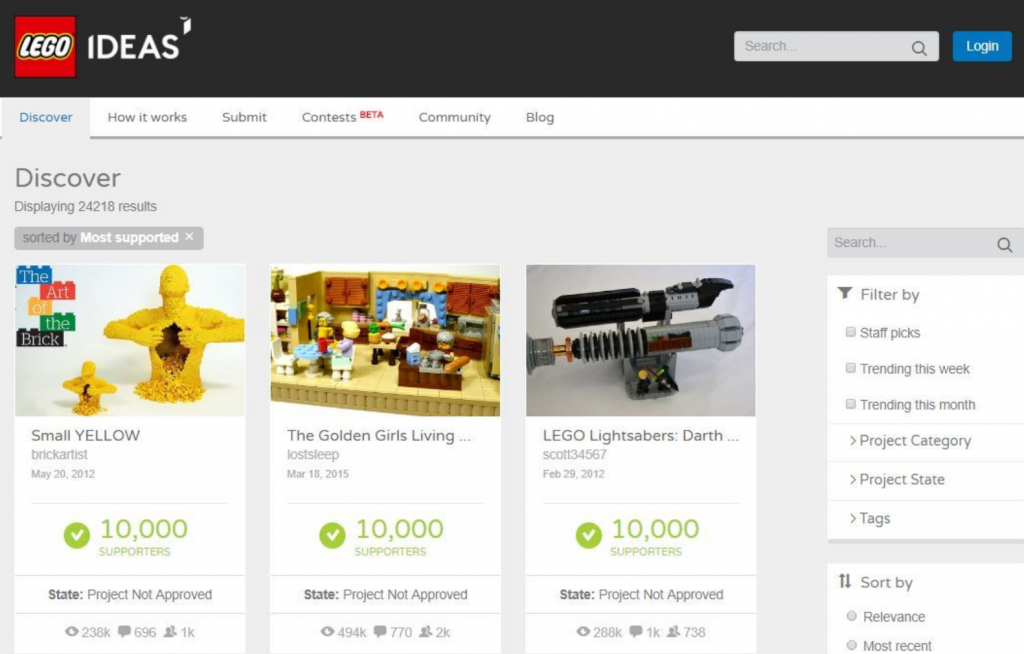The height and width of the screenshot is (654, 1024).
Task: Click the Login button
Action: [982, 46]
